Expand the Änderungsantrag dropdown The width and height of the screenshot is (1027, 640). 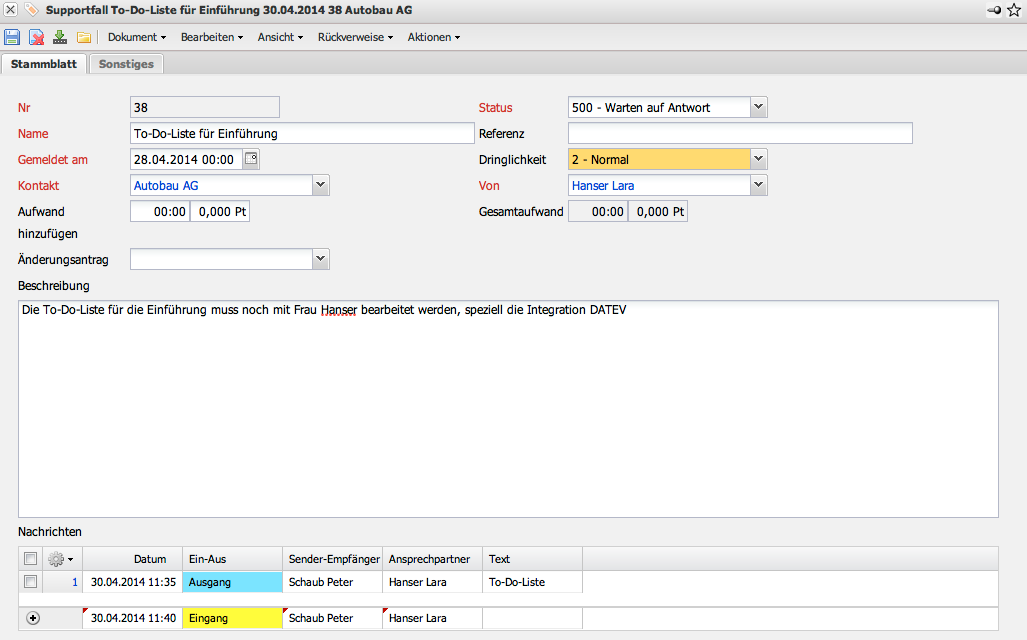(320, 259)
